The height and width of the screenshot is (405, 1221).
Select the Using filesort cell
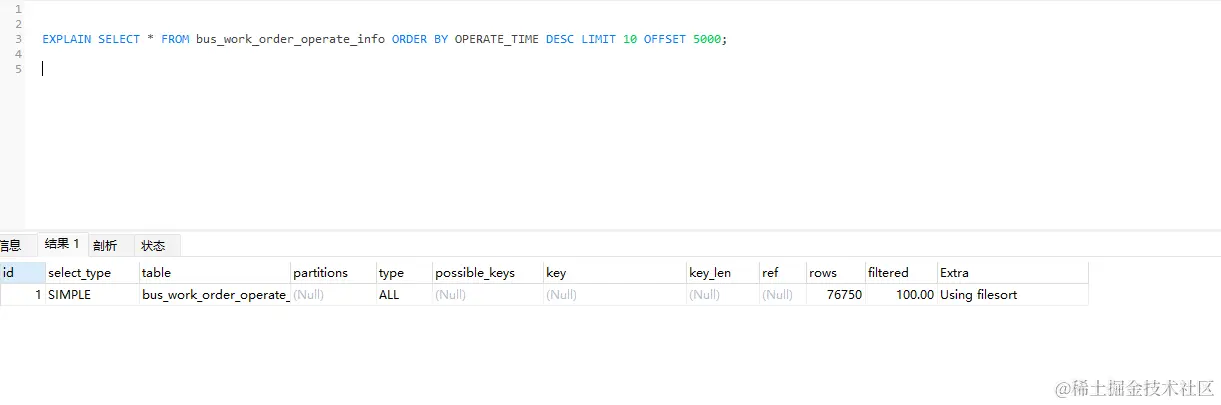click(x=1012, y=295)
